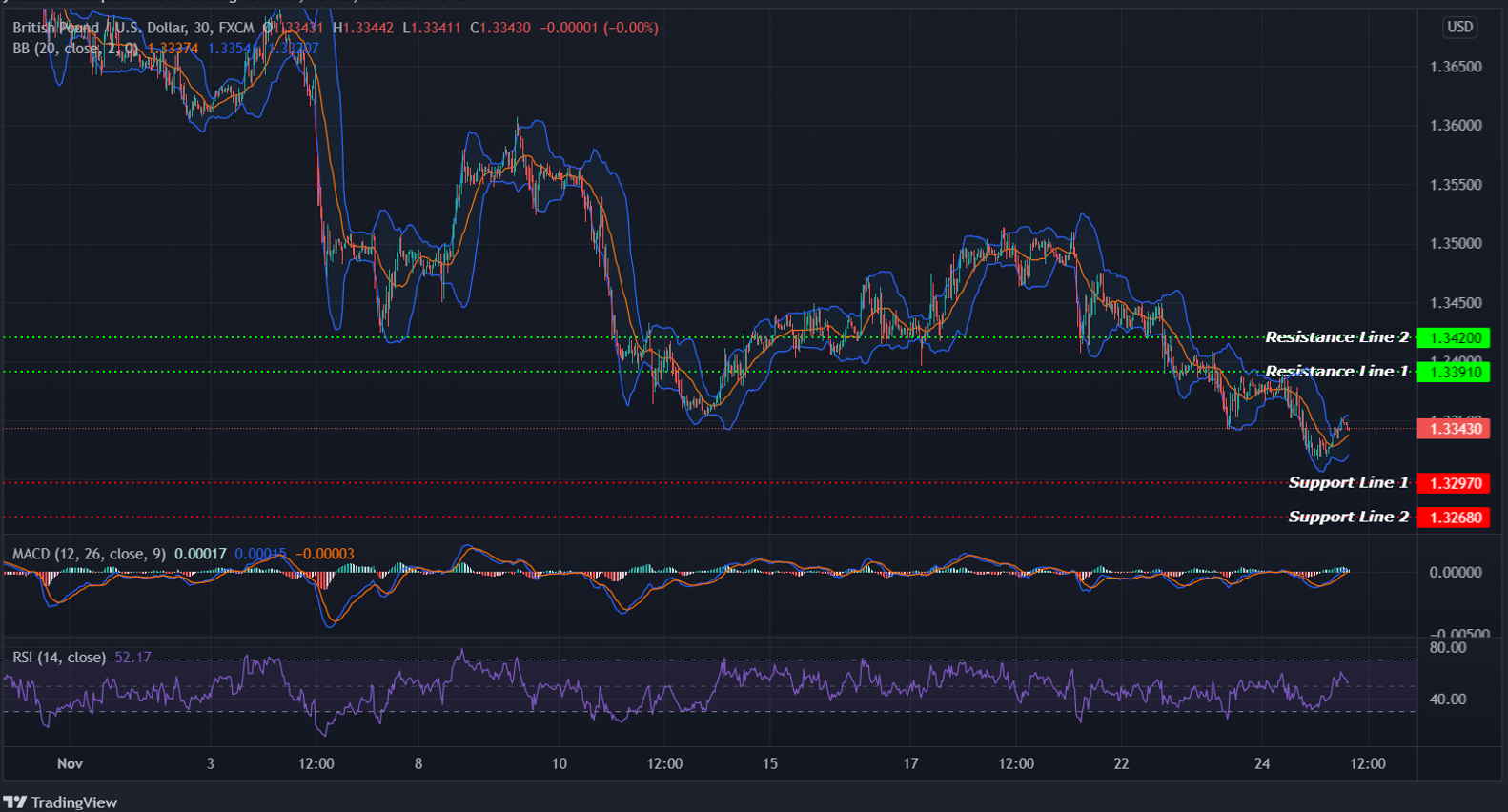Click the red 1.32970 price tag
Viewport: 1508px width, 812px height.
pos(1454,483)
